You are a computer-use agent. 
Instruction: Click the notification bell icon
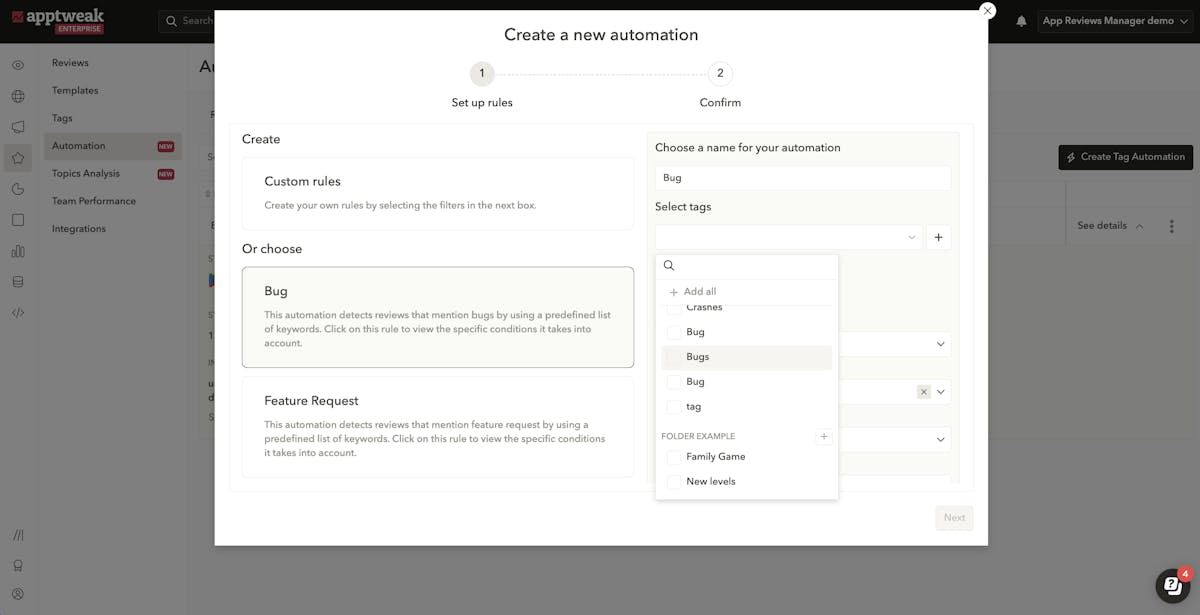(x=1021, y=21)
